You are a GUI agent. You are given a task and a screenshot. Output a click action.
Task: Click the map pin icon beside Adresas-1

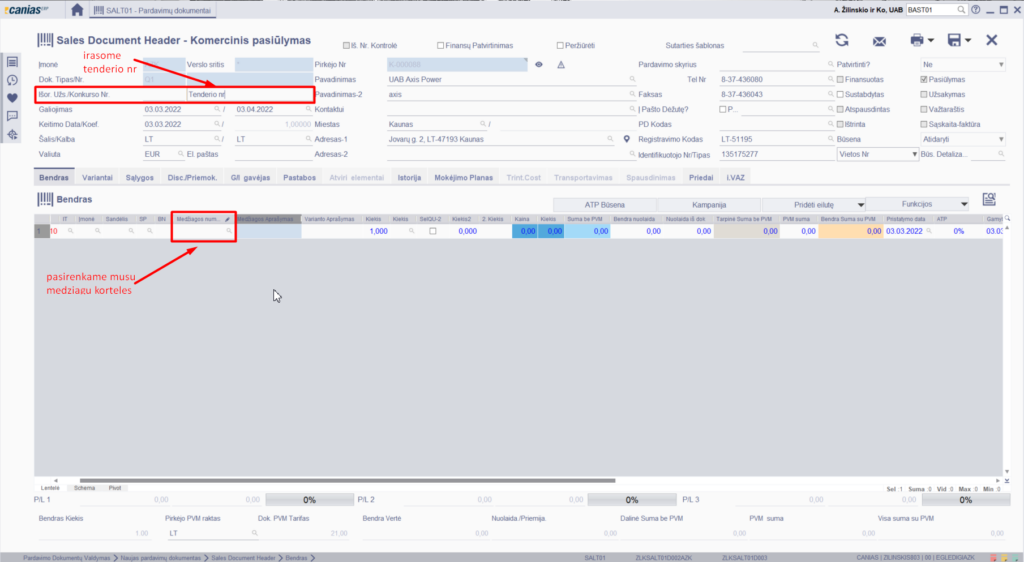pyautogui.click(x=626, y=139)
